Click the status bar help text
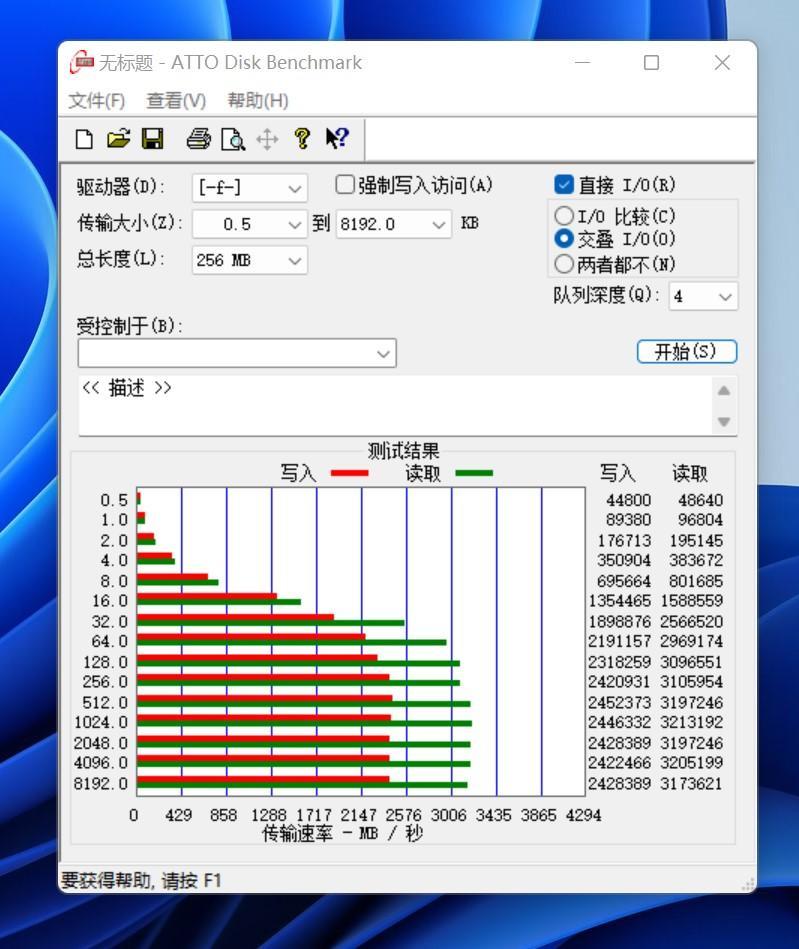 click(x=141, y=880)
